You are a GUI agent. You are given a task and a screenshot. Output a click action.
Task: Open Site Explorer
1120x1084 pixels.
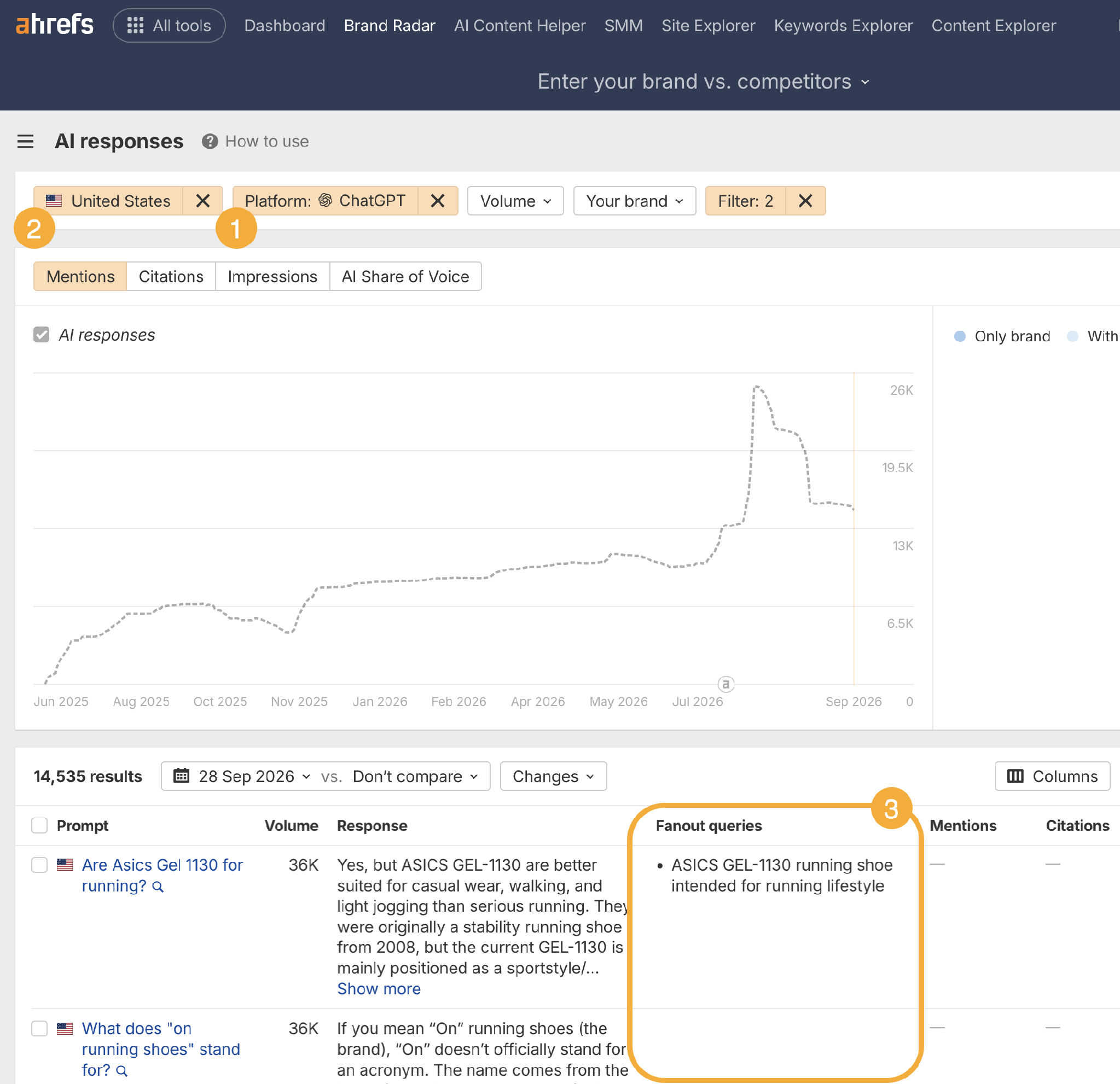coord(708,25)
